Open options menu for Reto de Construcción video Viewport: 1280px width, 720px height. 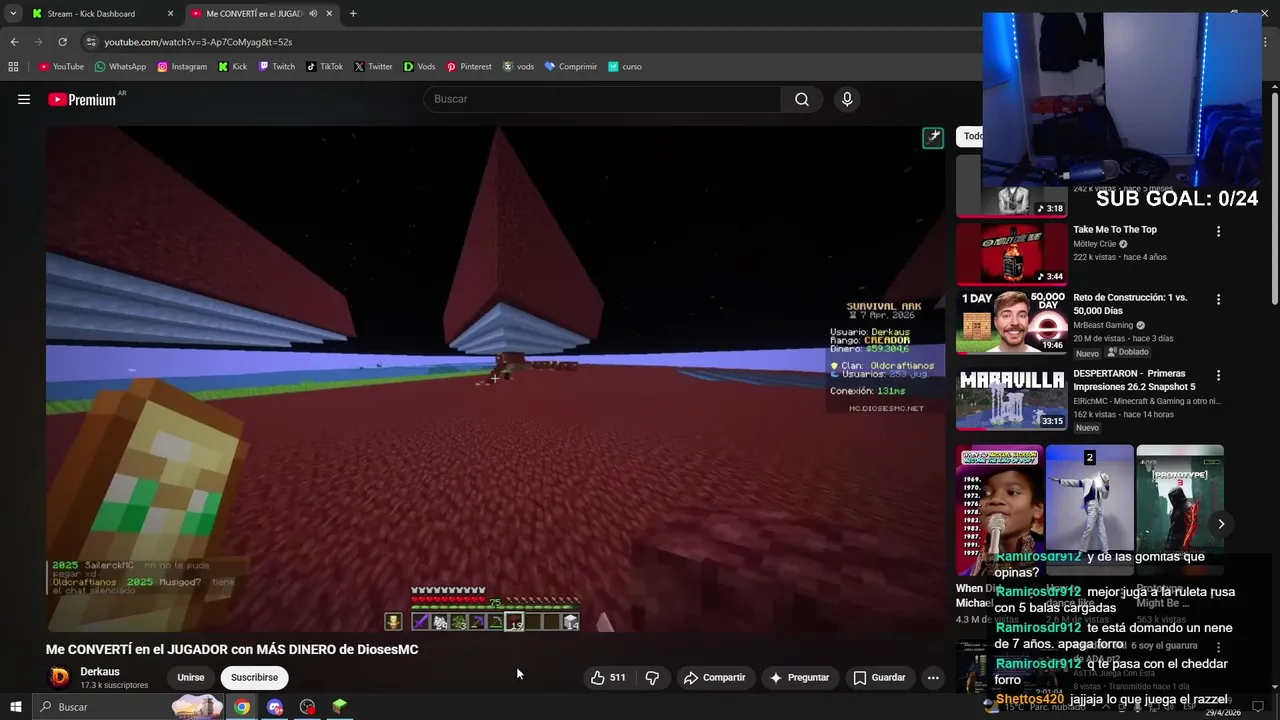[x=1218, y=299]
